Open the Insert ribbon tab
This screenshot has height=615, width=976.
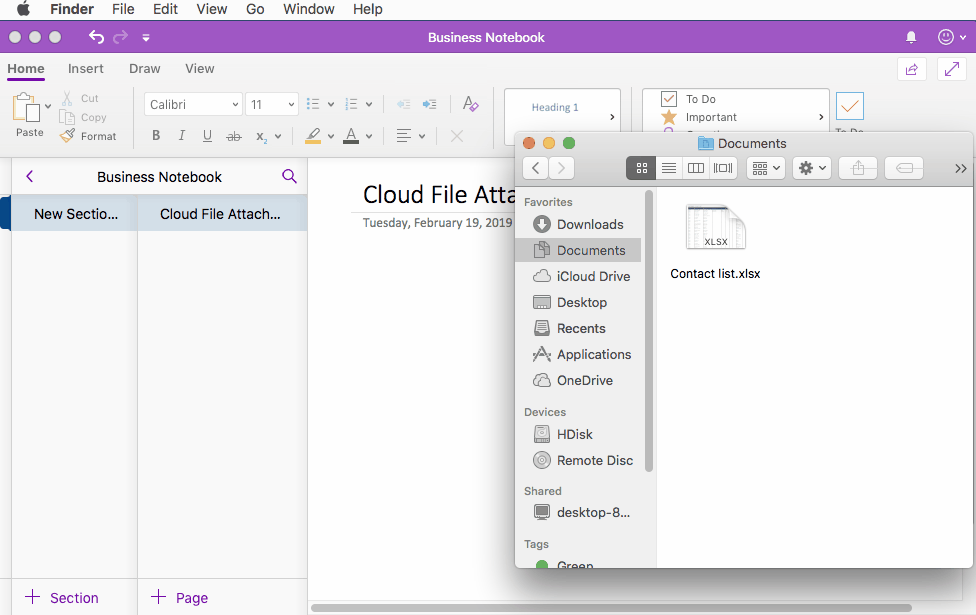pos(86,68)
